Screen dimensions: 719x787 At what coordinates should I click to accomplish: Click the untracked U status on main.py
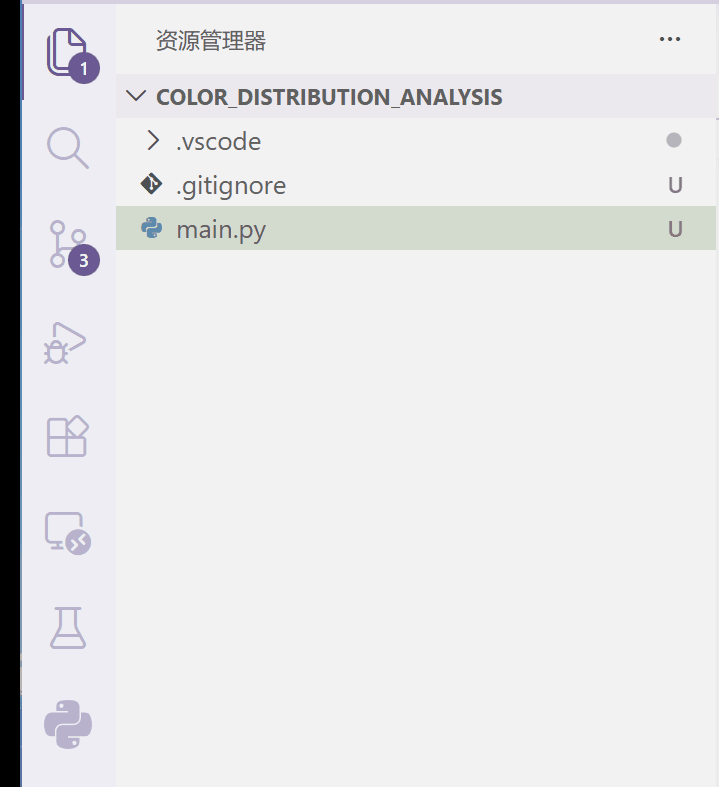point(675,230)
